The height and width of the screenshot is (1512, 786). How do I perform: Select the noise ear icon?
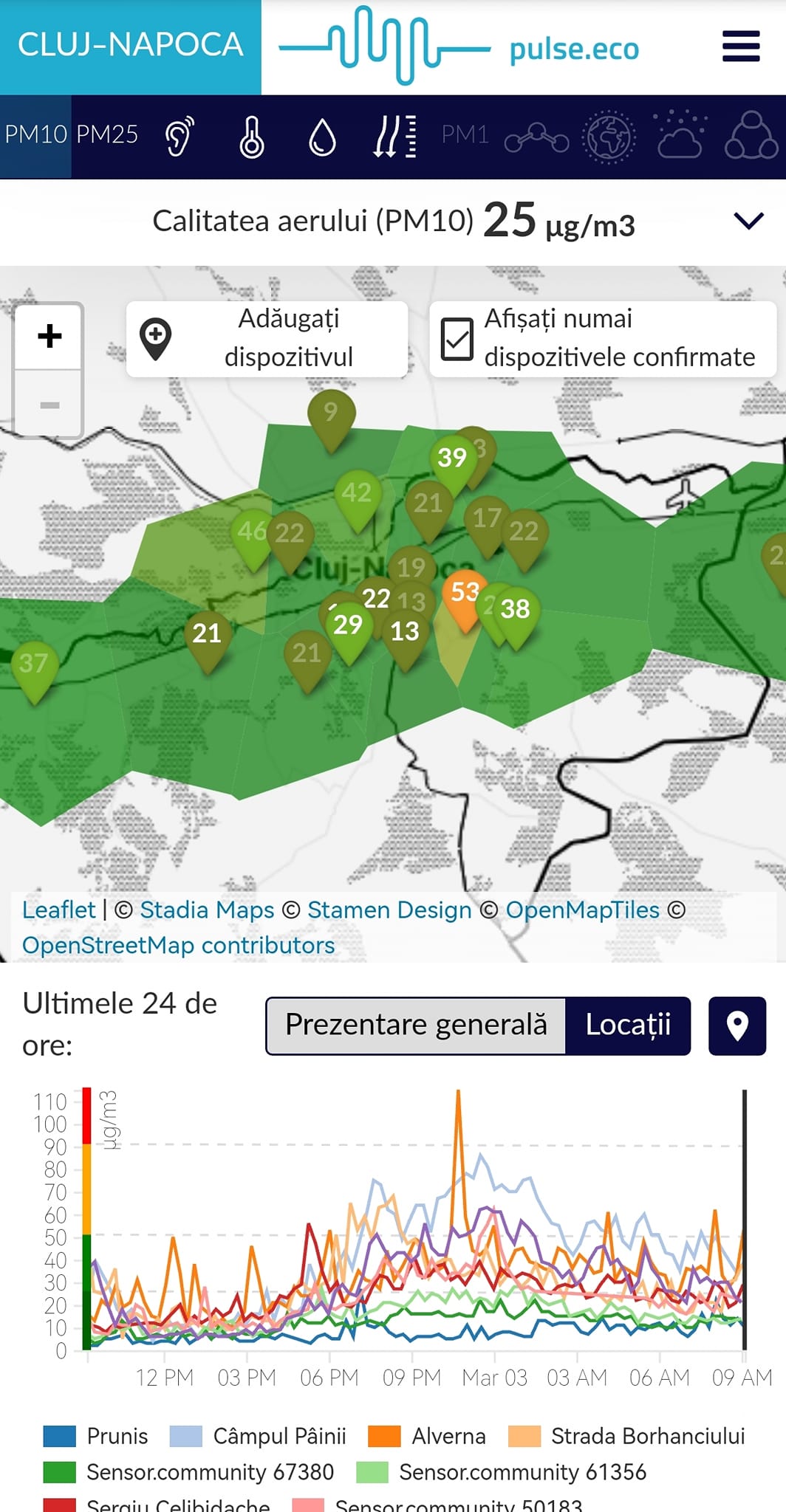(x=180, y=137)
